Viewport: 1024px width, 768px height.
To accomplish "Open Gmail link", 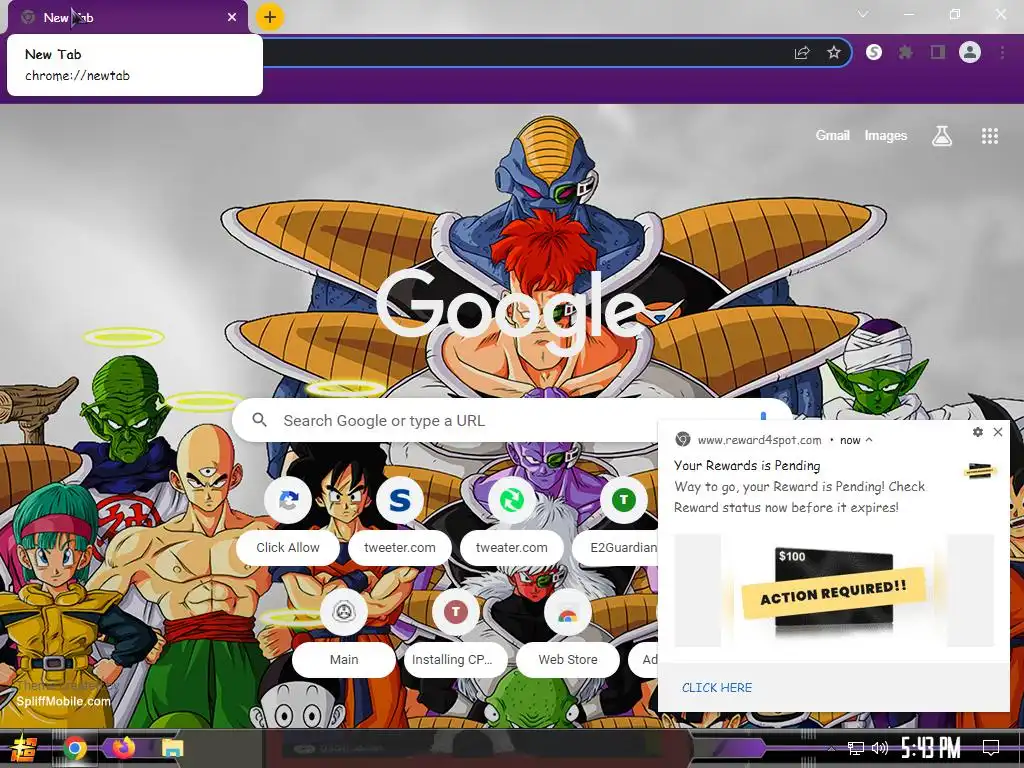I will point(833,135).
